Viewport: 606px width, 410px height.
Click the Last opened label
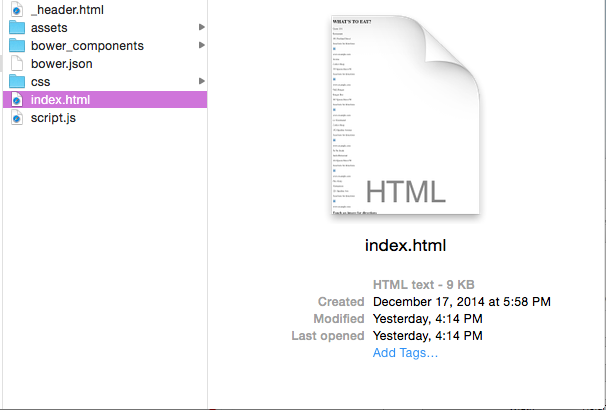(x=328, y=336)
